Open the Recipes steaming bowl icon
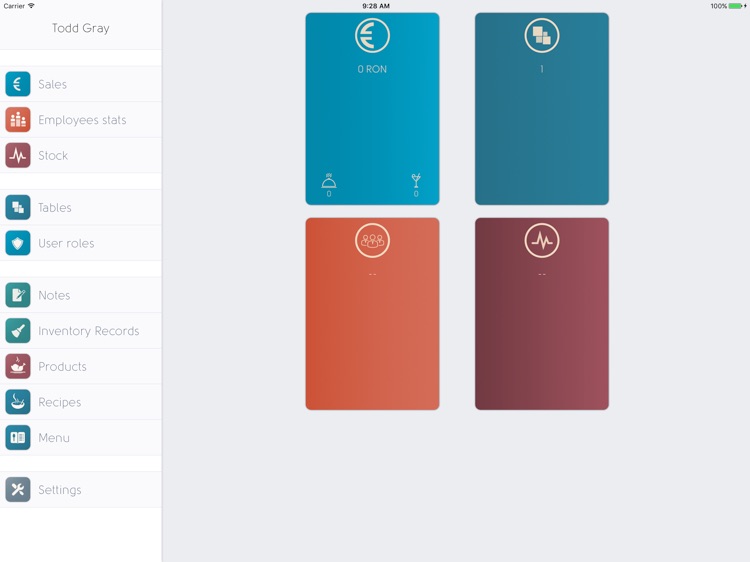The image size is (750, 562). pyautogui.click(x=18, y=402)
